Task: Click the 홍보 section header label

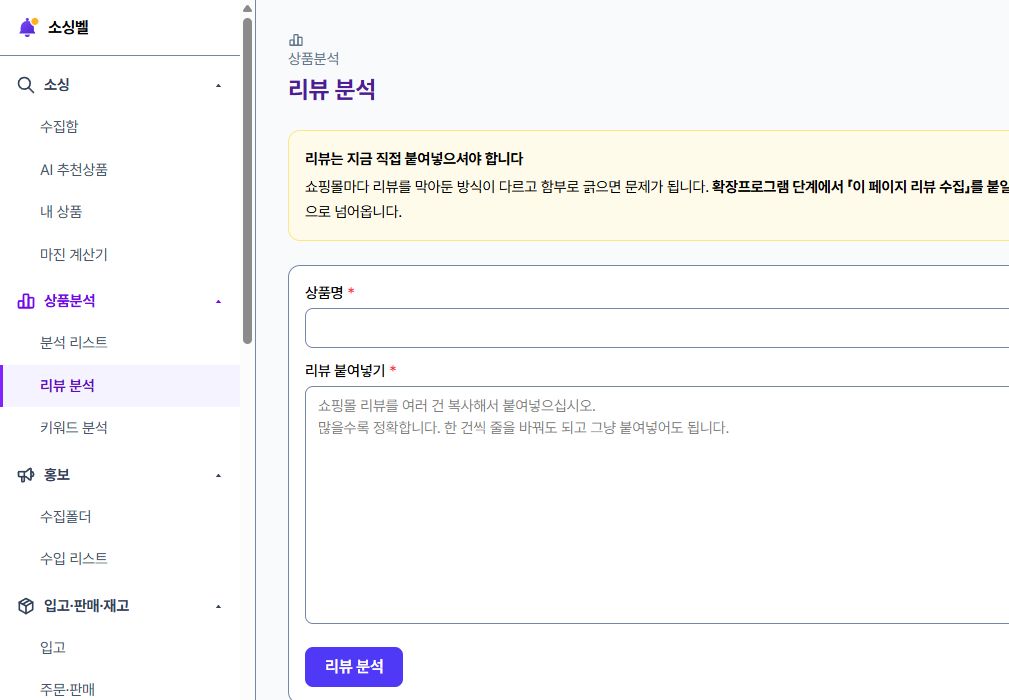Action: click(57, 475)
